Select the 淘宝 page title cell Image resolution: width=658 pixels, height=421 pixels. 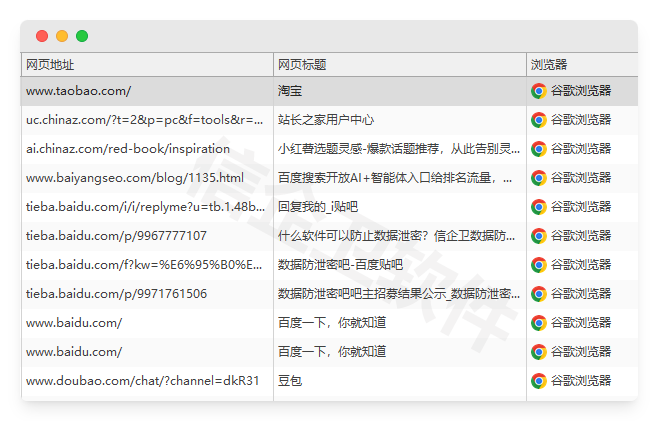(290, 91)
